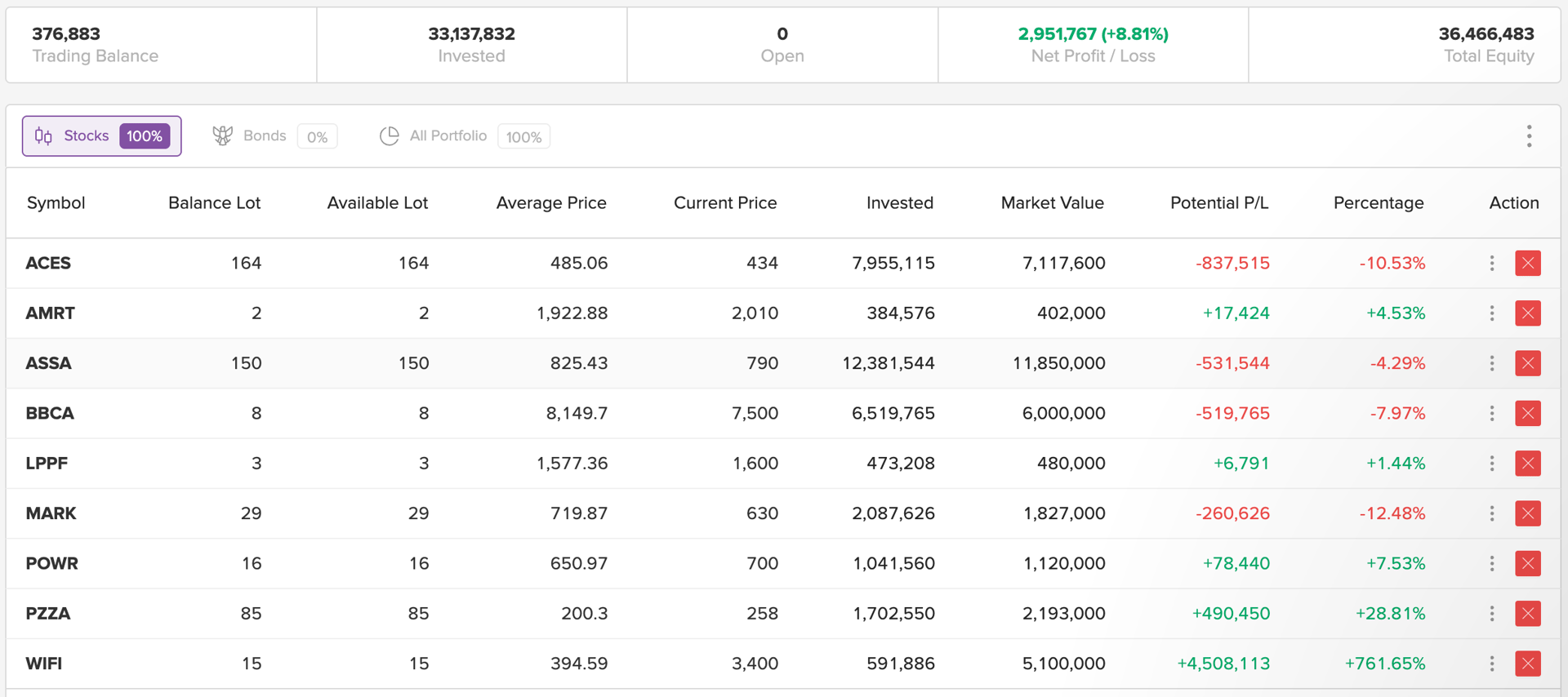
Task: Sort by the Market Value column
Action: click(1053, 203)
